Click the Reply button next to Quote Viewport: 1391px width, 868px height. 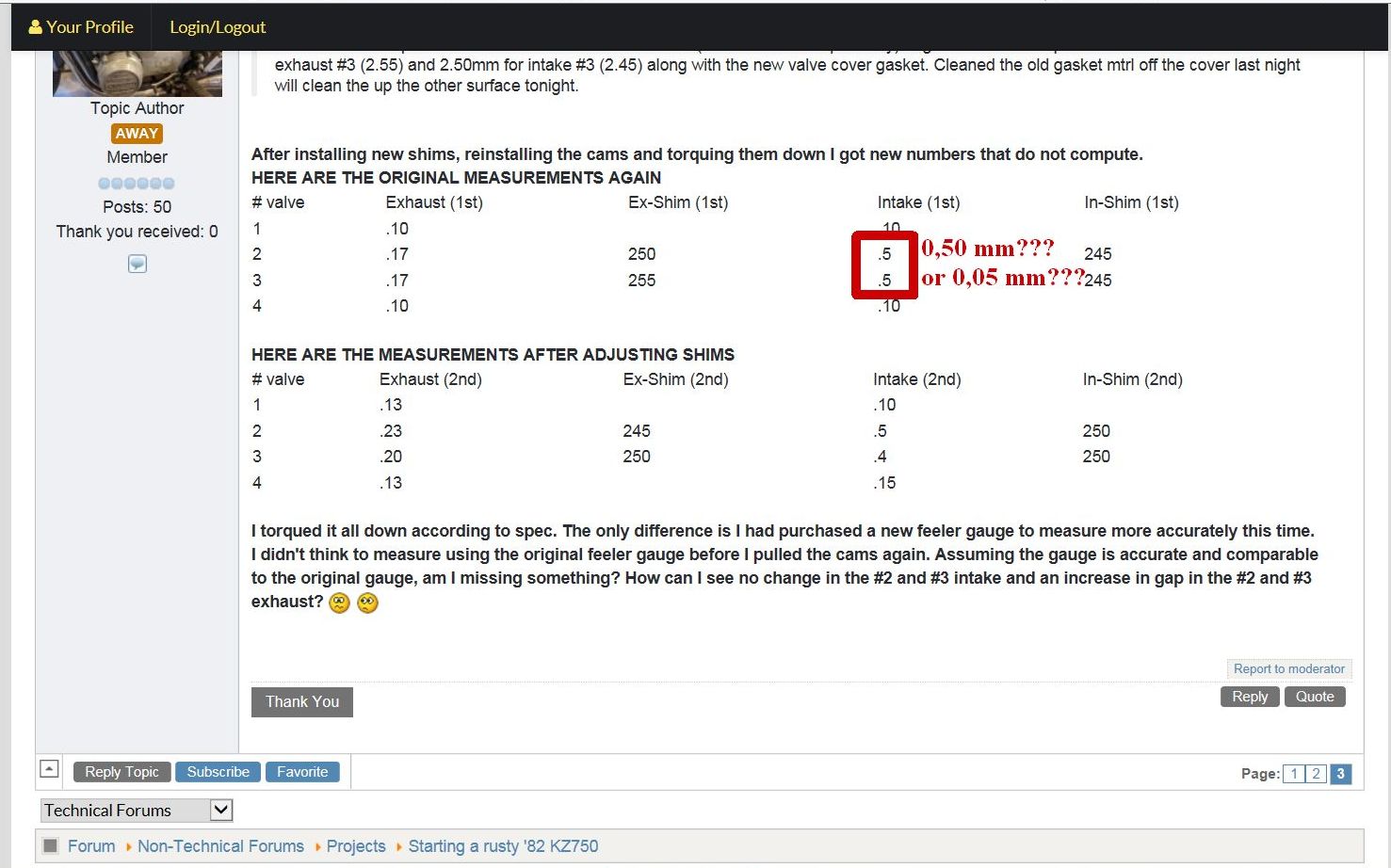(x=1250, y=697)
